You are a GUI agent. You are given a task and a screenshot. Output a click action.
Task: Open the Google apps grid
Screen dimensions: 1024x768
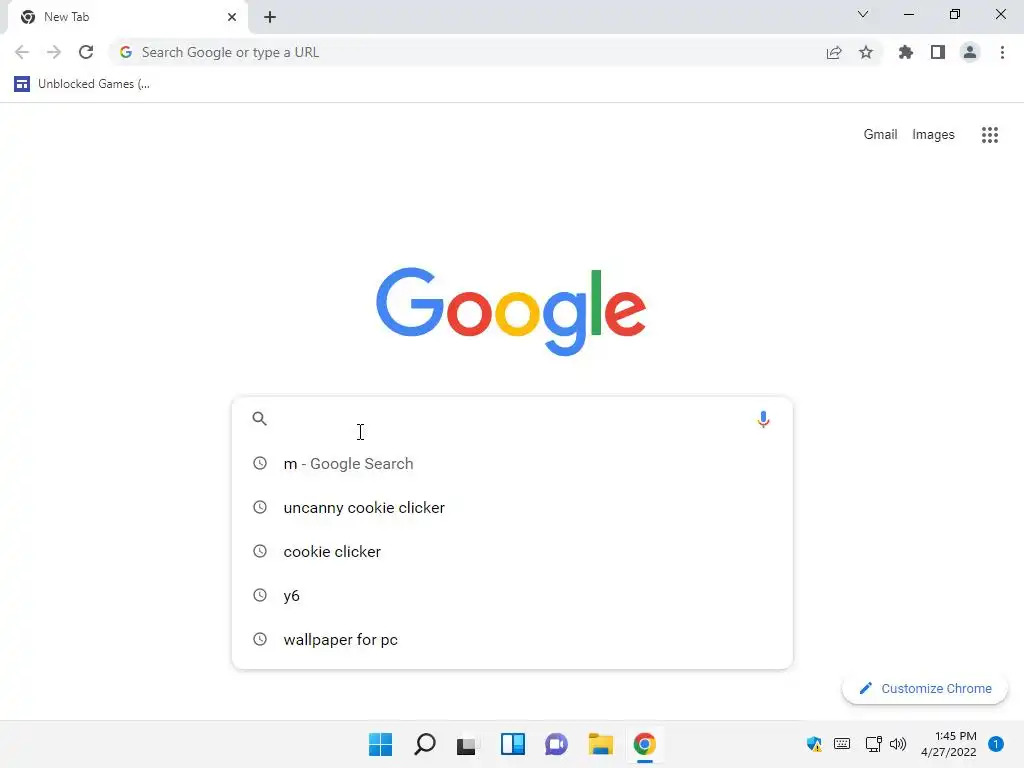tap(990, 135)
